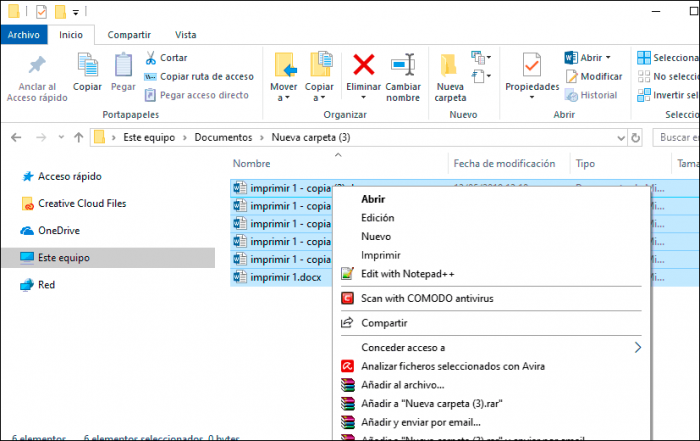Expand the Propiedades dropdown arrow
The image size is (700, 441).
pos(532,97)
